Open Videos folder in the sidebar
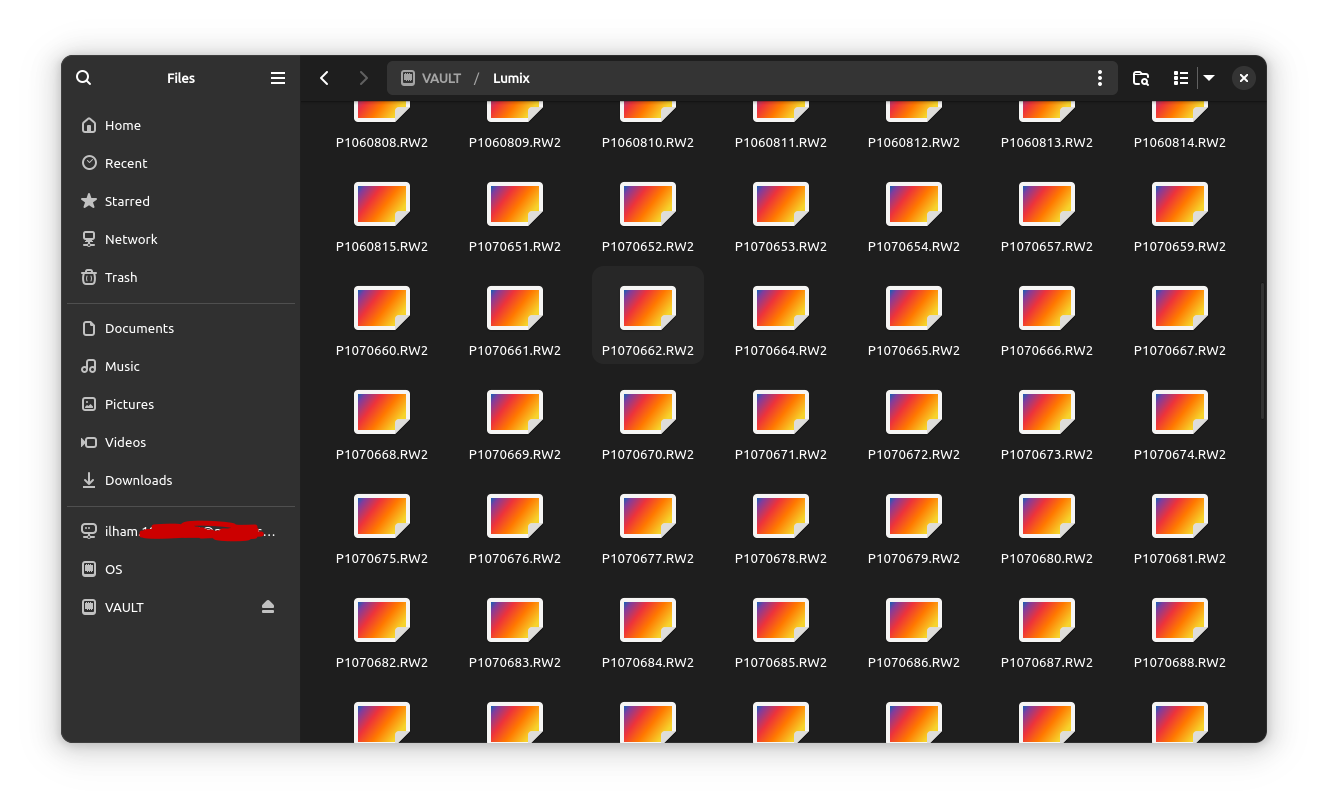The height and width of the screenshot is (810, 1328). pyautogui.click(x=181, y=442)
